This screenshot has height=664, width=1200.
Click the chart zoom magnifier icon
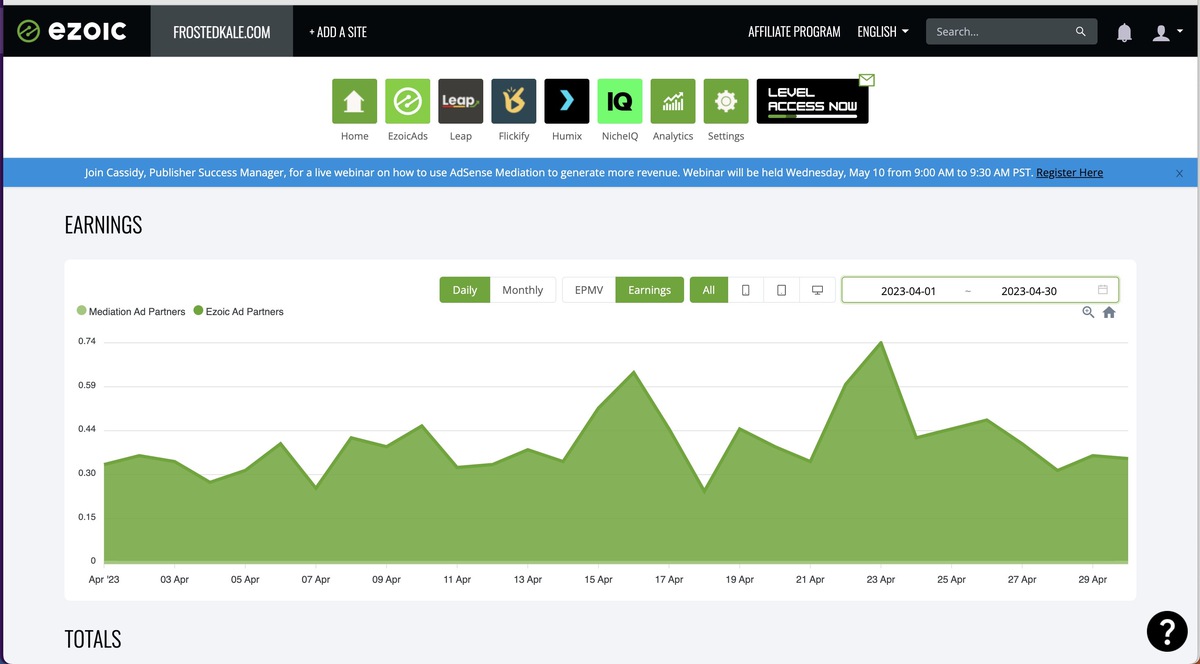pos(1088,312)
